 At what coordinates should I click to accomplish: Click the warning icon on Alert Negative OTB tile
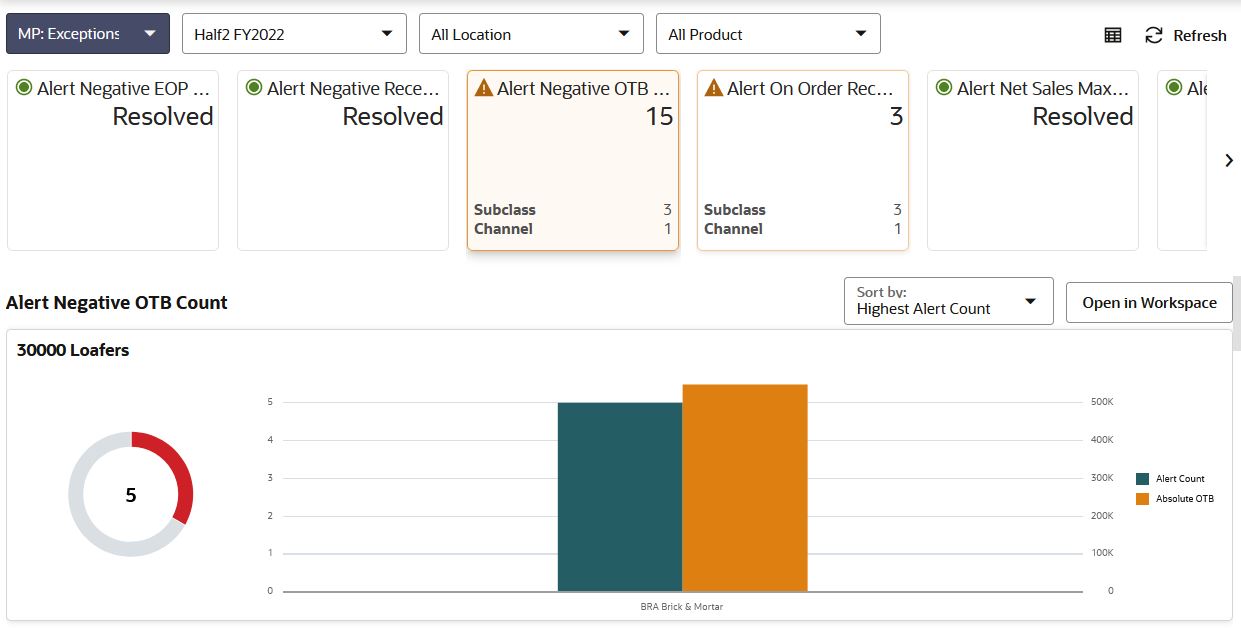pos(485,88)
